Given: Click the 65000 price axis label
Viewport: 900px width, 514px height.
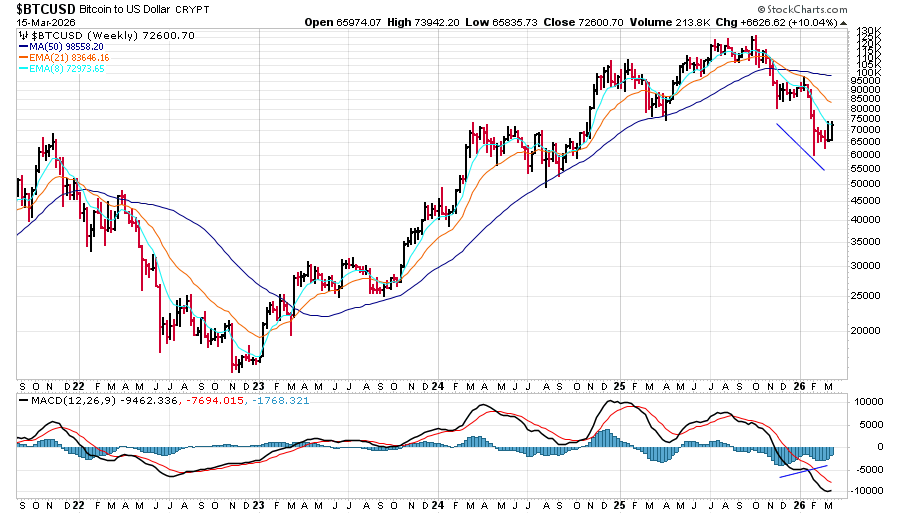Looking at the screenshot, I should pos(865,142).
